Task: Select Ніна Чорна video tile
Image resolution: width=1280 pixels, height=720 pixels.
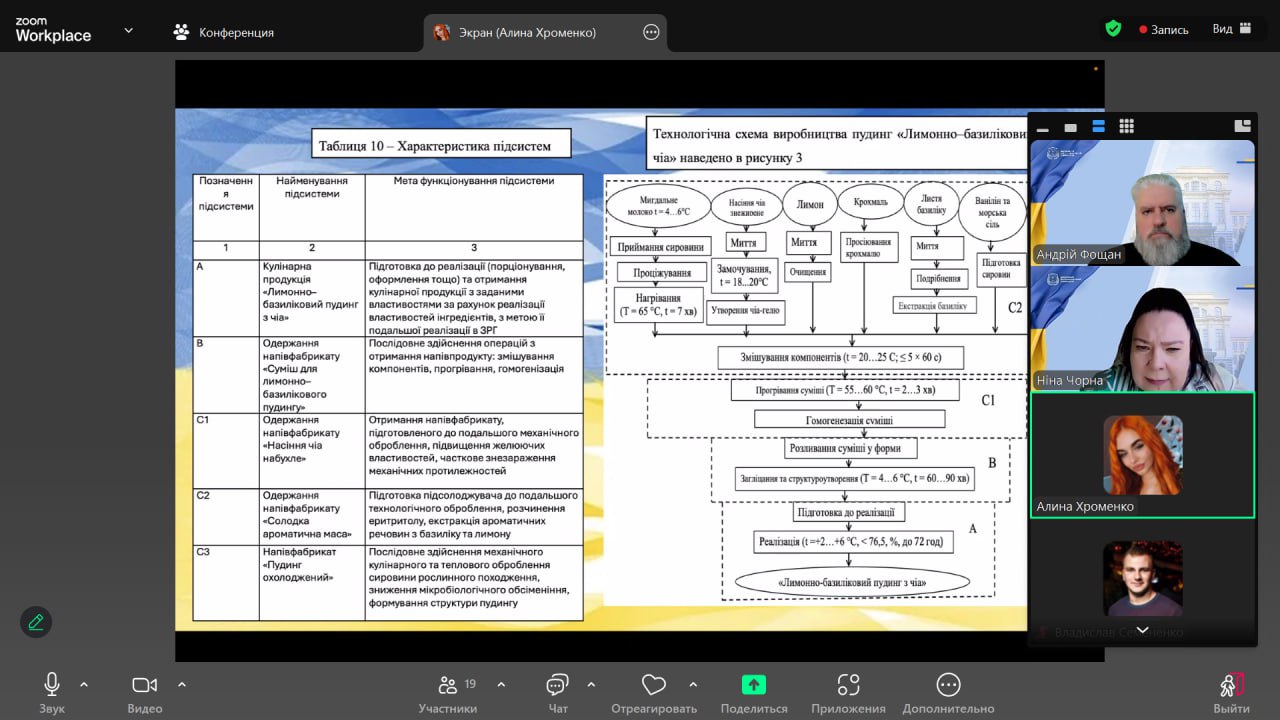Action: 1142,328
